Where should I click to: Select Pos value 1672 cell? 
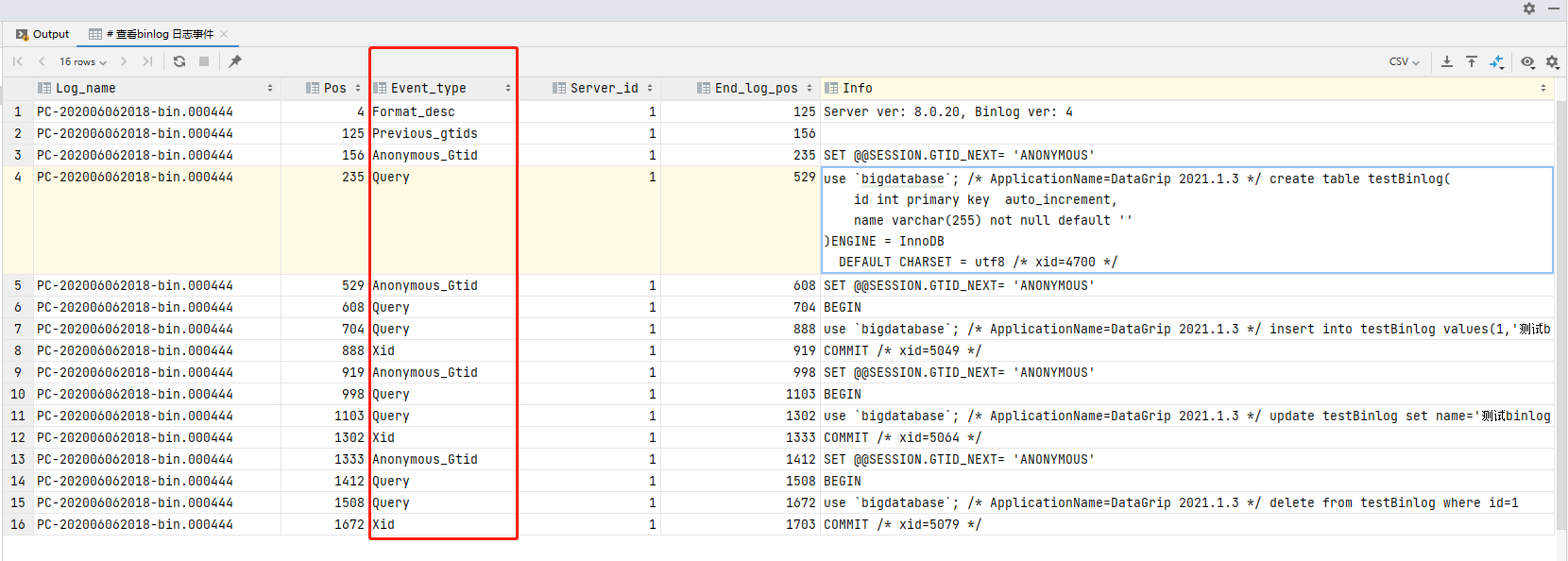324,524
